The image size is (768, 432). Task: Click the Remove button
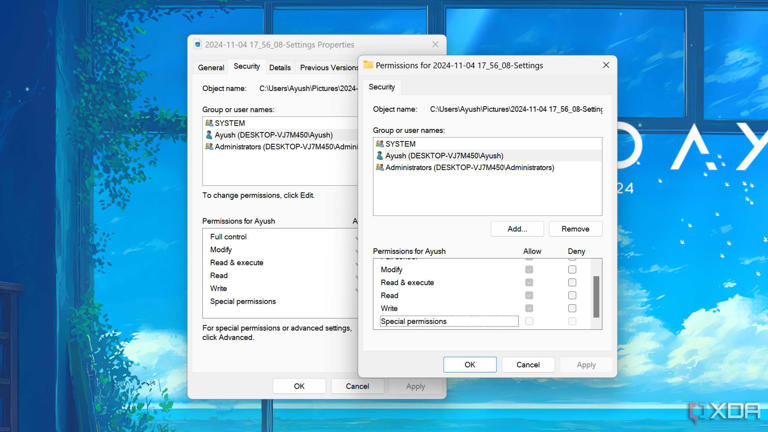[x=575, y=229]
